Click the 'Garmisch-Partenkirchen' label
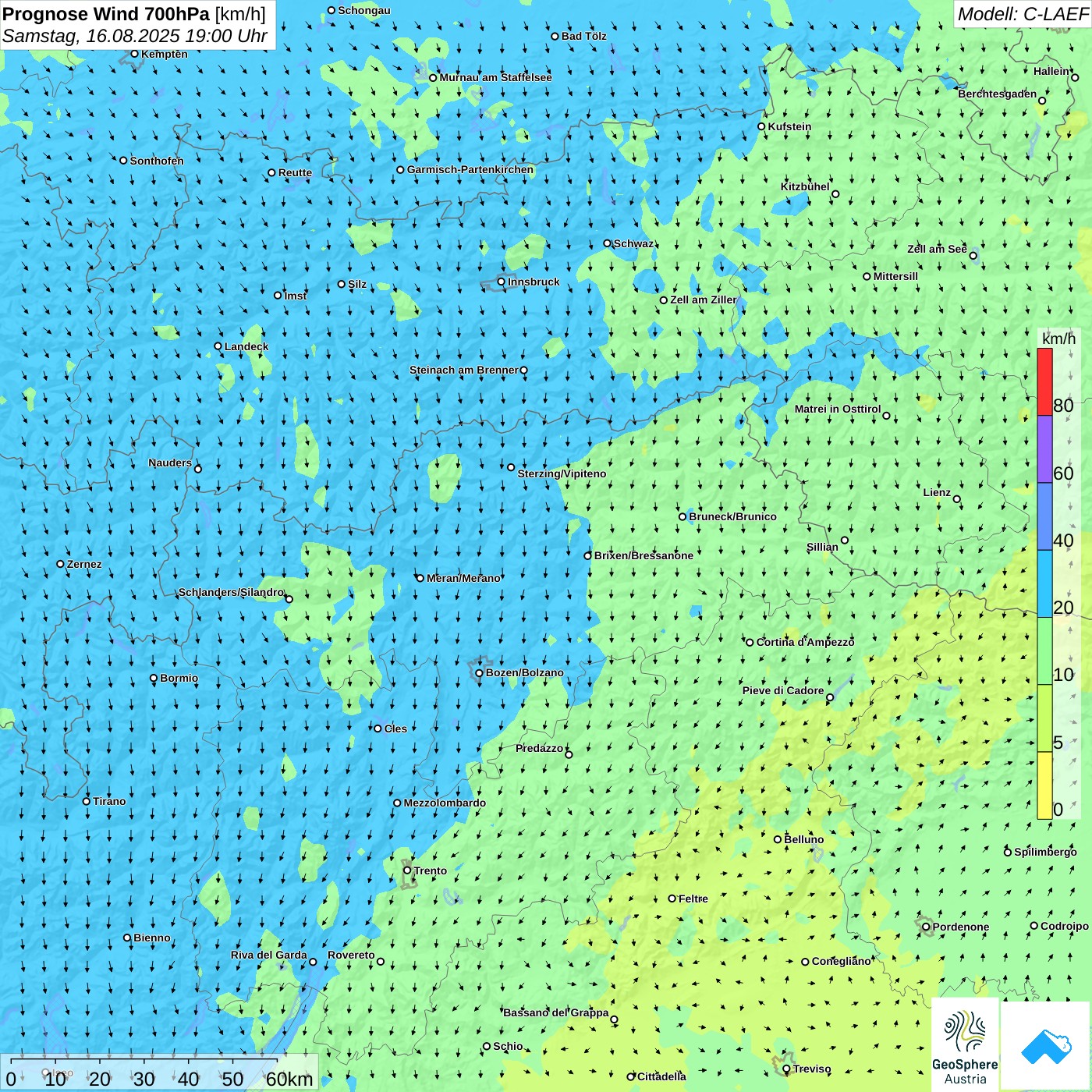 point(470,169)
